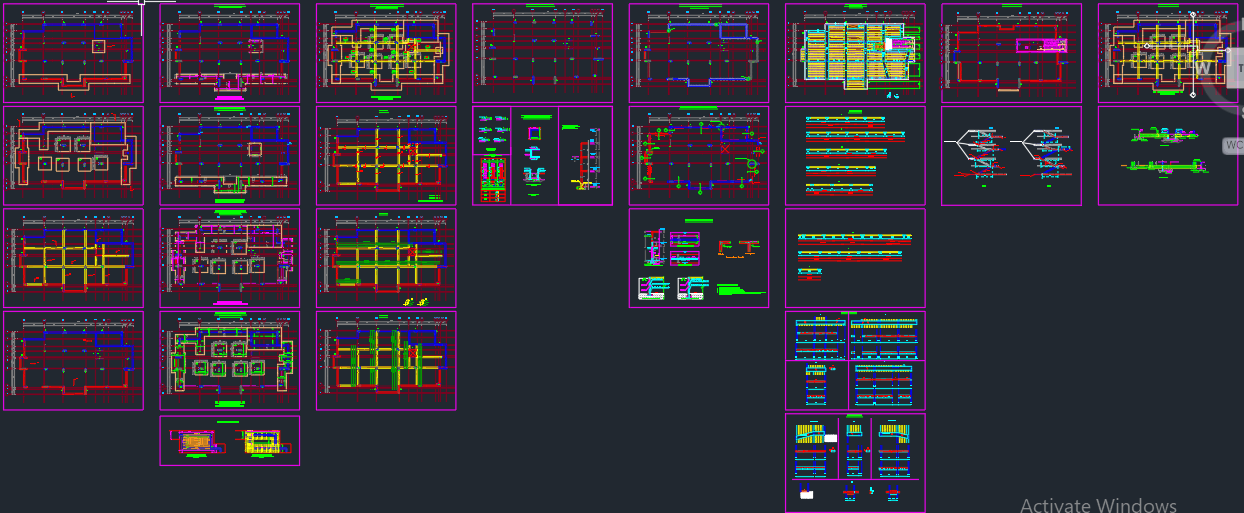Select the plan with green circular markers
The image size is (1244, 513).
tap(699, 155)
